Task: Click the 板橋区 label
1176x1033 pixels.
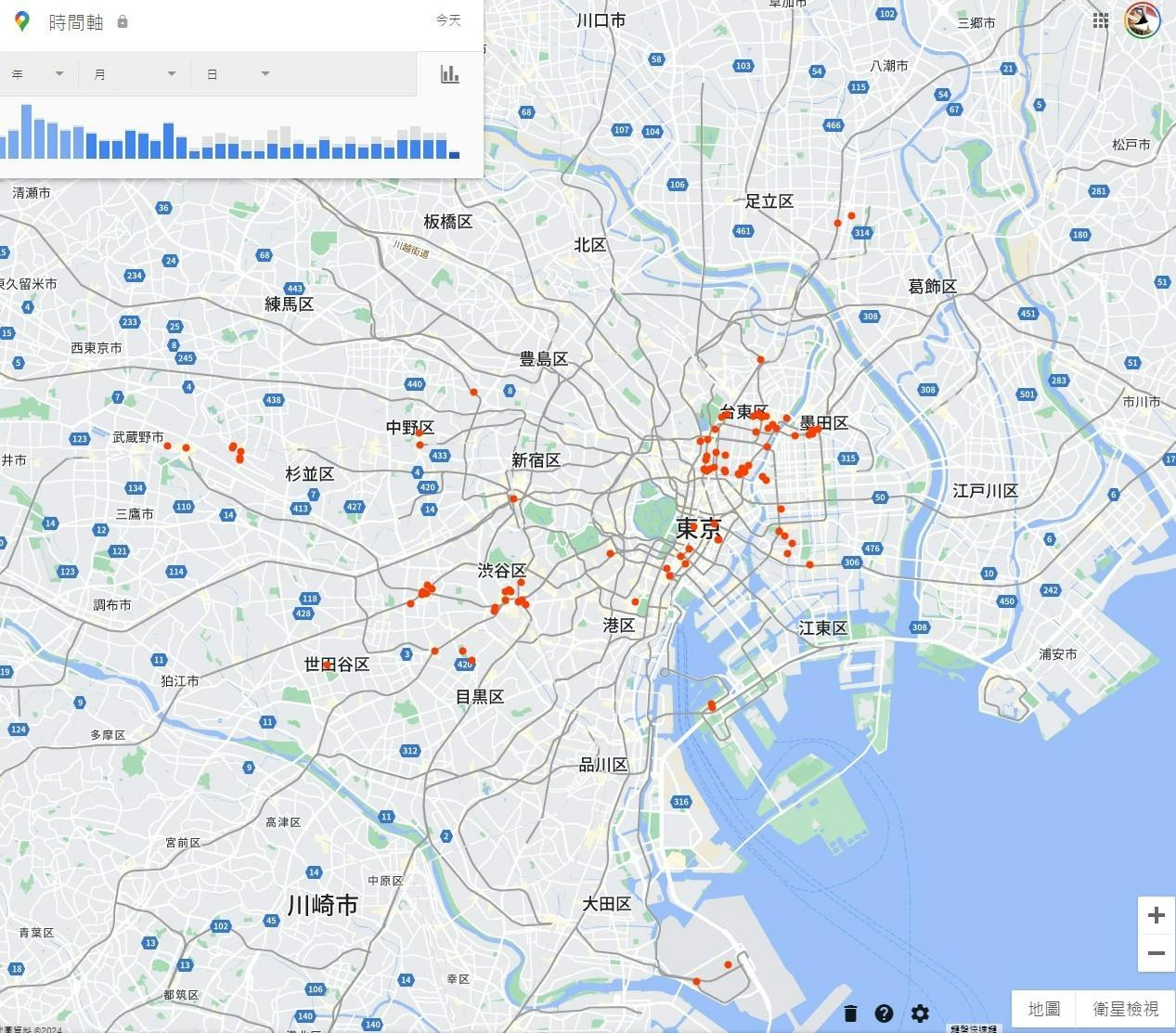Action: (x=448, y=222)
